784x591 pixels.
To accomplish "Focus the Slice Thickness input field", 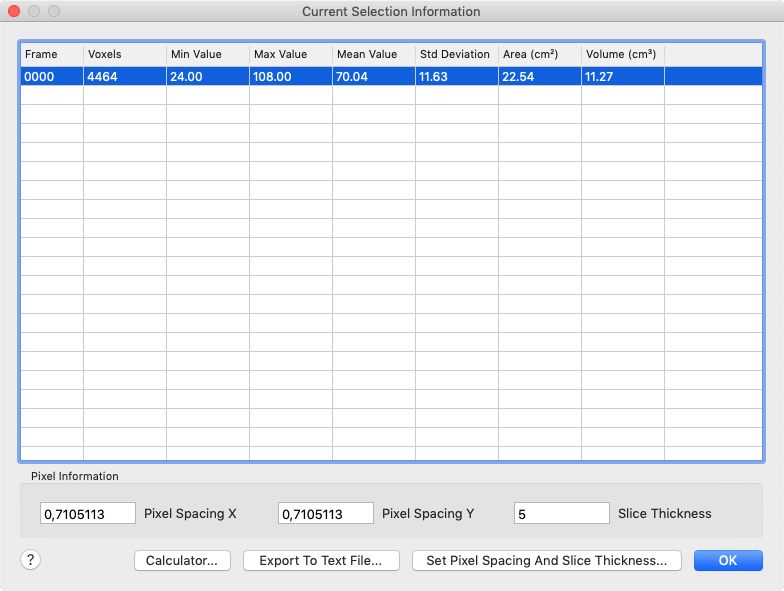I will tap(561, 514).
